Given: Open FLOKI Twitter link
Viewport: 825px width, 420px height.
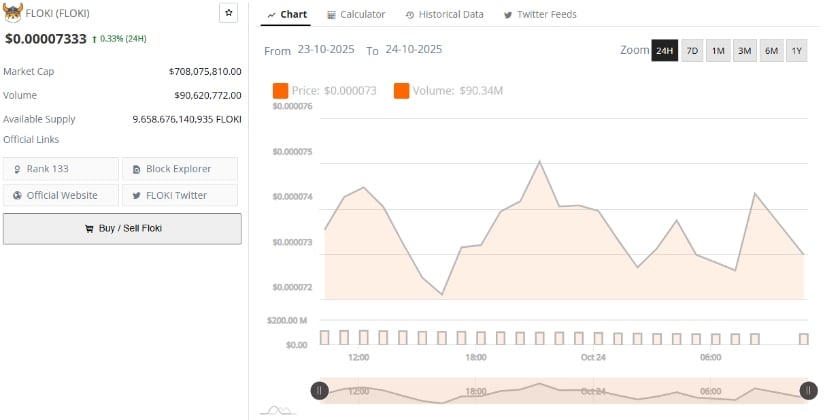Looking at the screenshot, I should pos(180,195).
